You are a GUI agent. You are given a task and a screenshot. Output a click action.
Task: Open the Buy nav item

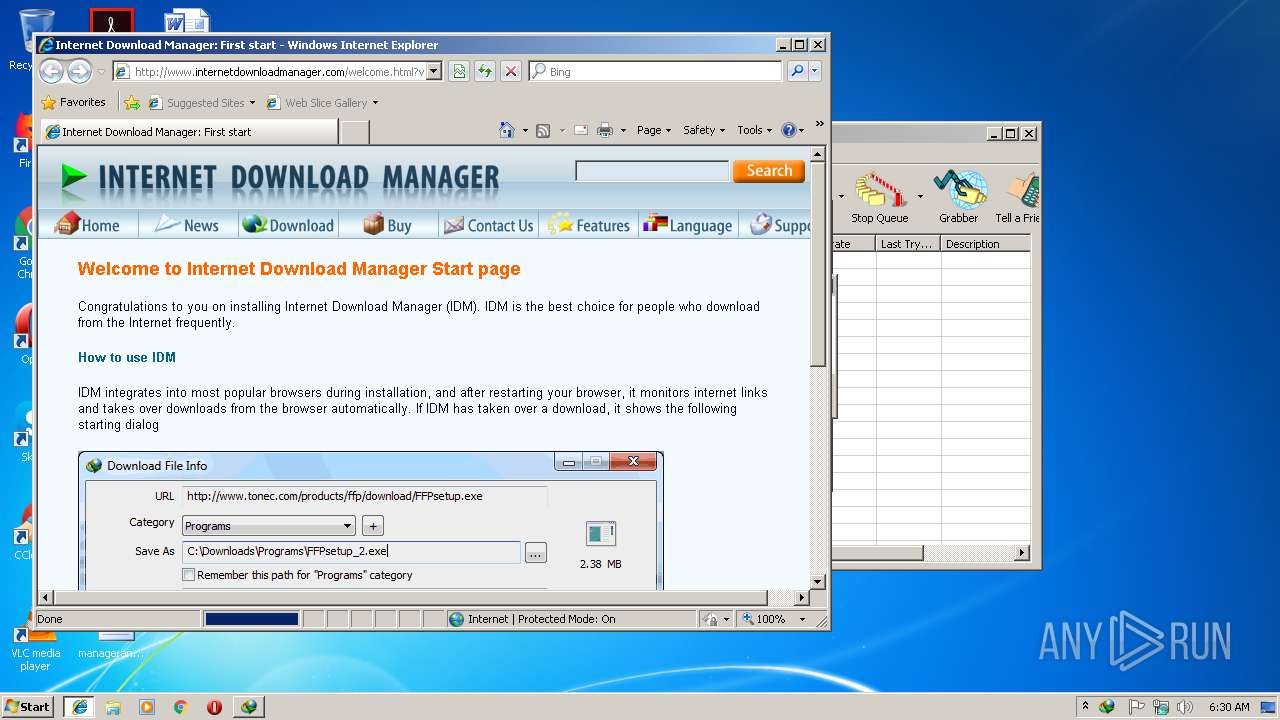pos(388,225)
